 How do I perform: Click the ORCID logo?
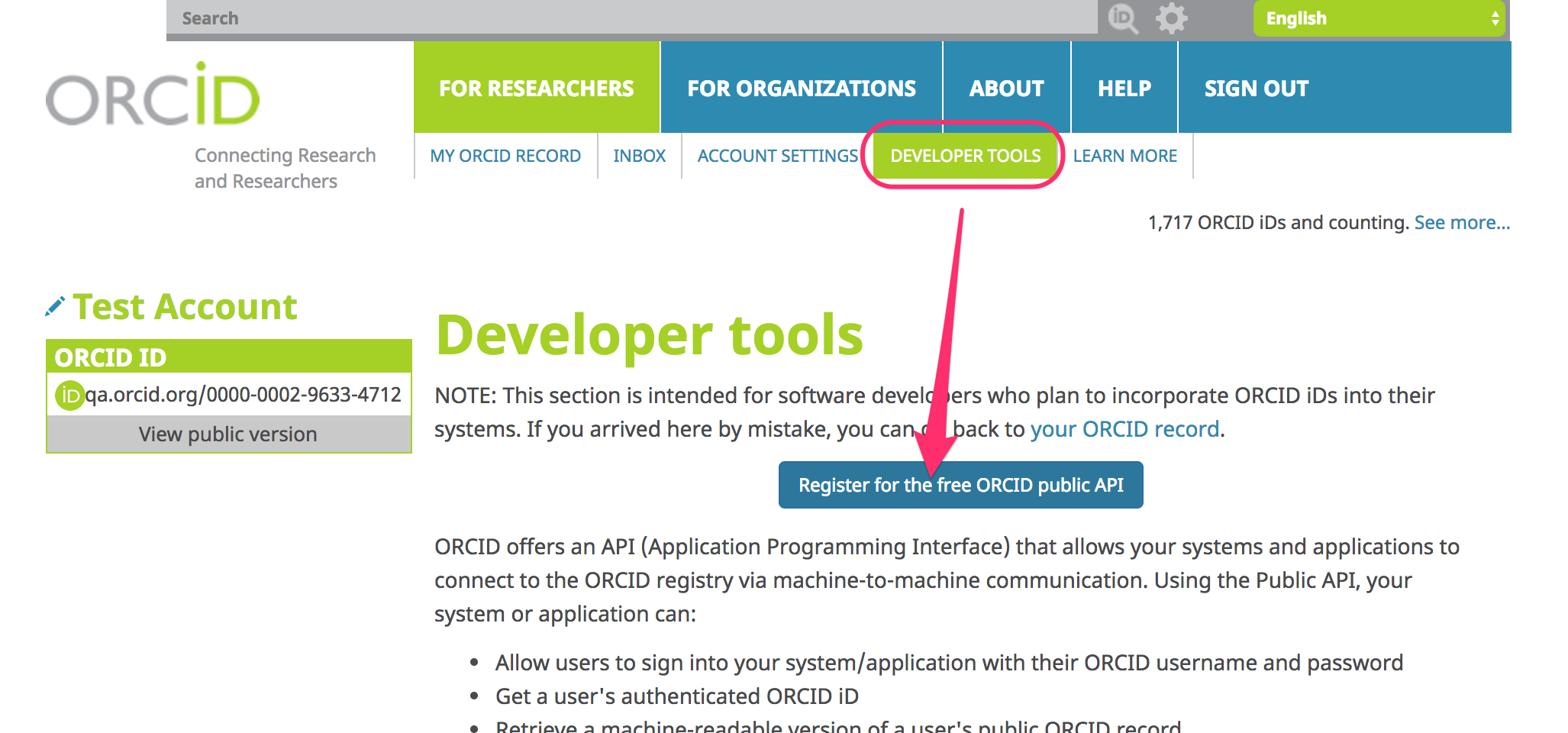153,95
